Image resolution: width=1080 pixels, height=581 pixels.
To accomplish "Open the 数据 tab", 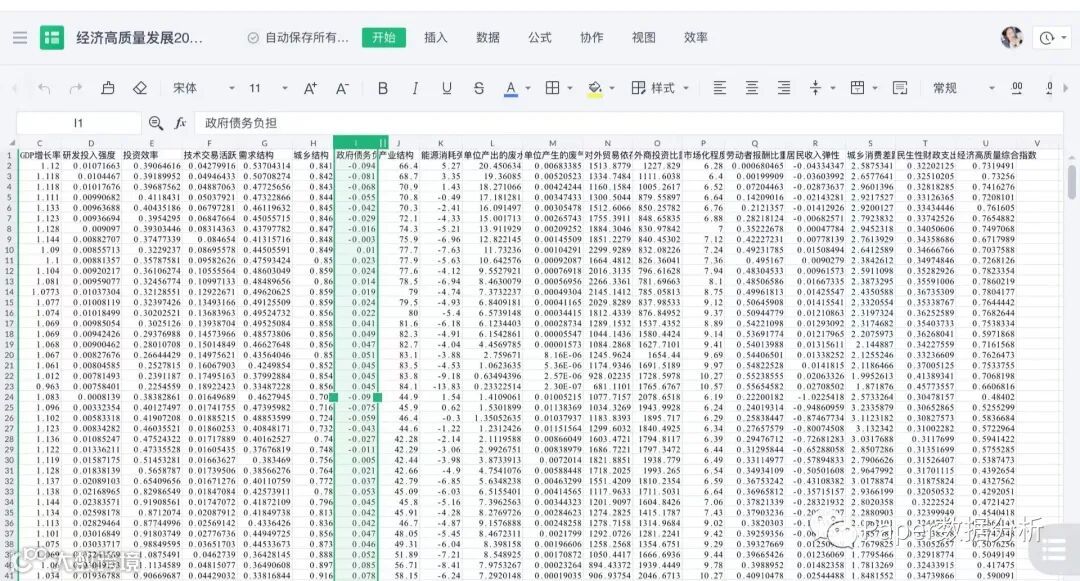I will pos(488,37).
